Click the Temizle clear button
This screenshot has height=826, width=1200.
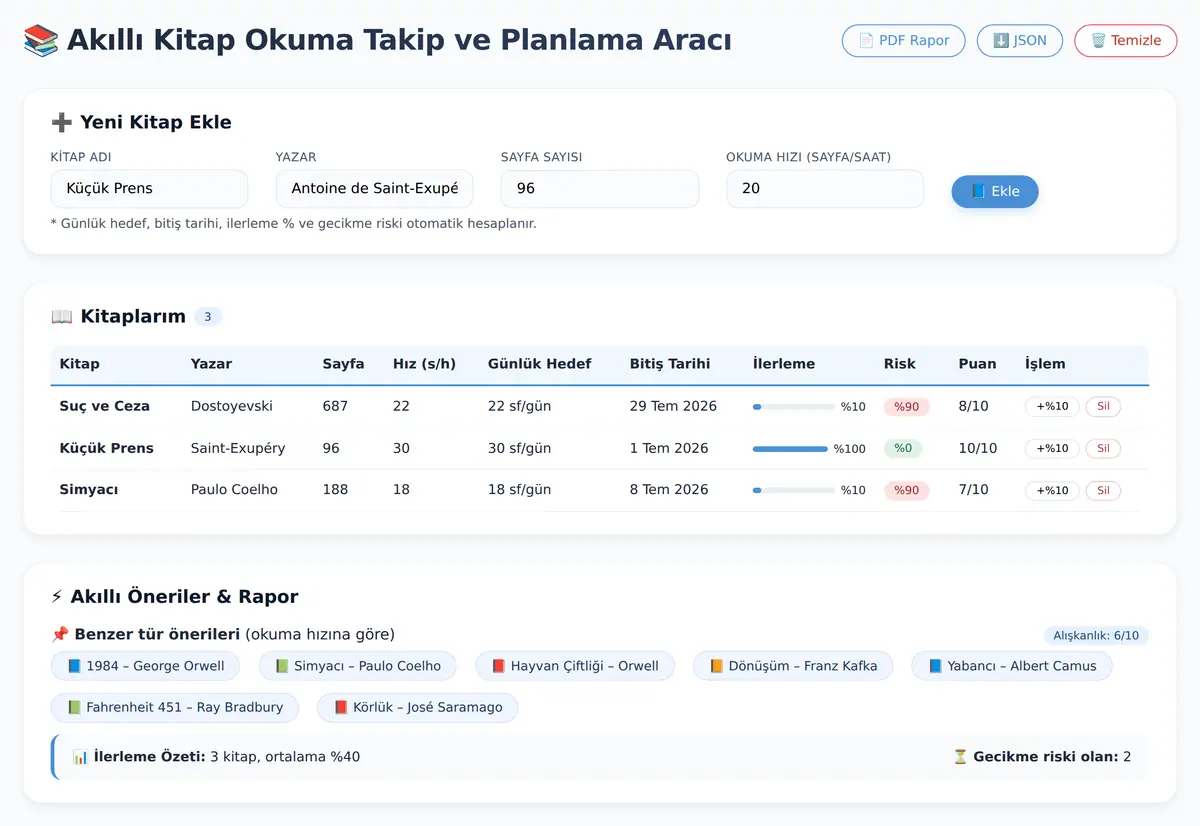[1125, 41]
